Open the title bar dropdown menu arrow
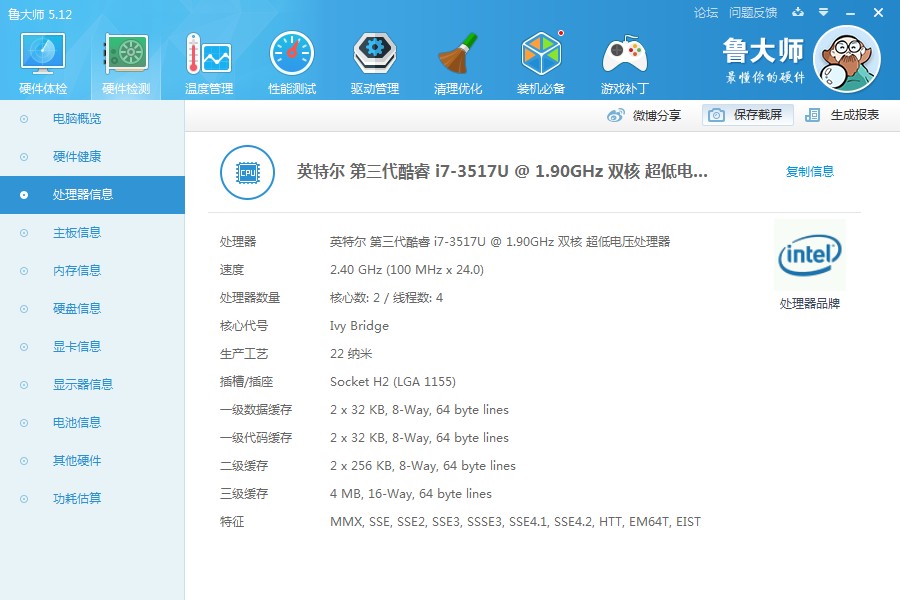This screenshot has width=900, height=600. [x=824, y=12]
